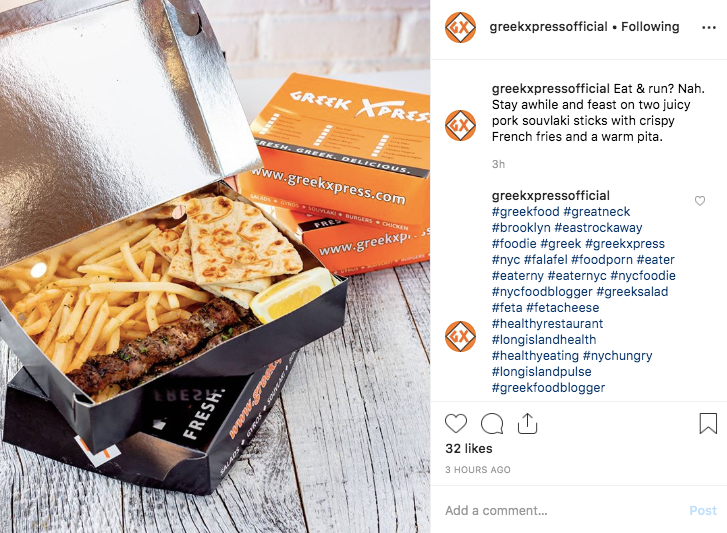
Task: Open the 3h caption timestamp
Action: click(x=498, y=164)
